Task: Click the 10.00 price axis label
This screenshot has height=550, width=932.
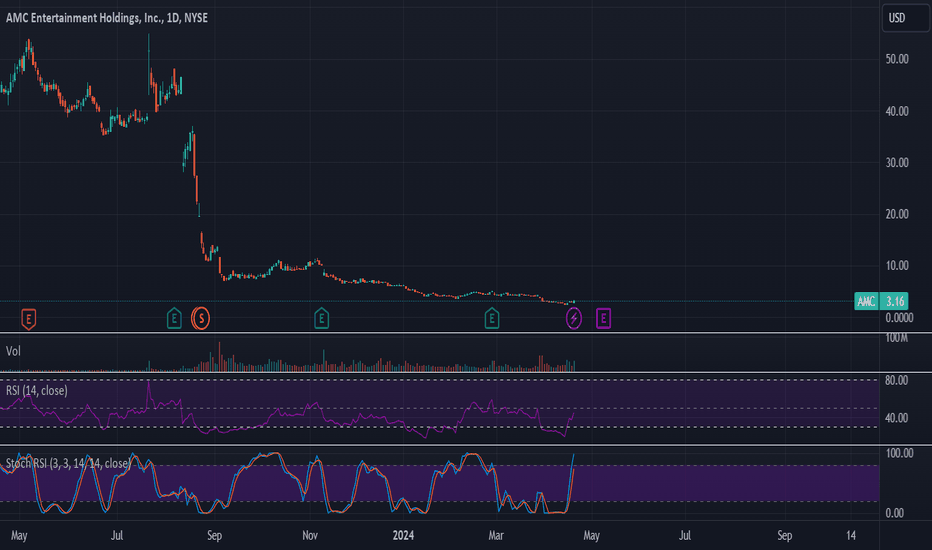Action: 897,265
